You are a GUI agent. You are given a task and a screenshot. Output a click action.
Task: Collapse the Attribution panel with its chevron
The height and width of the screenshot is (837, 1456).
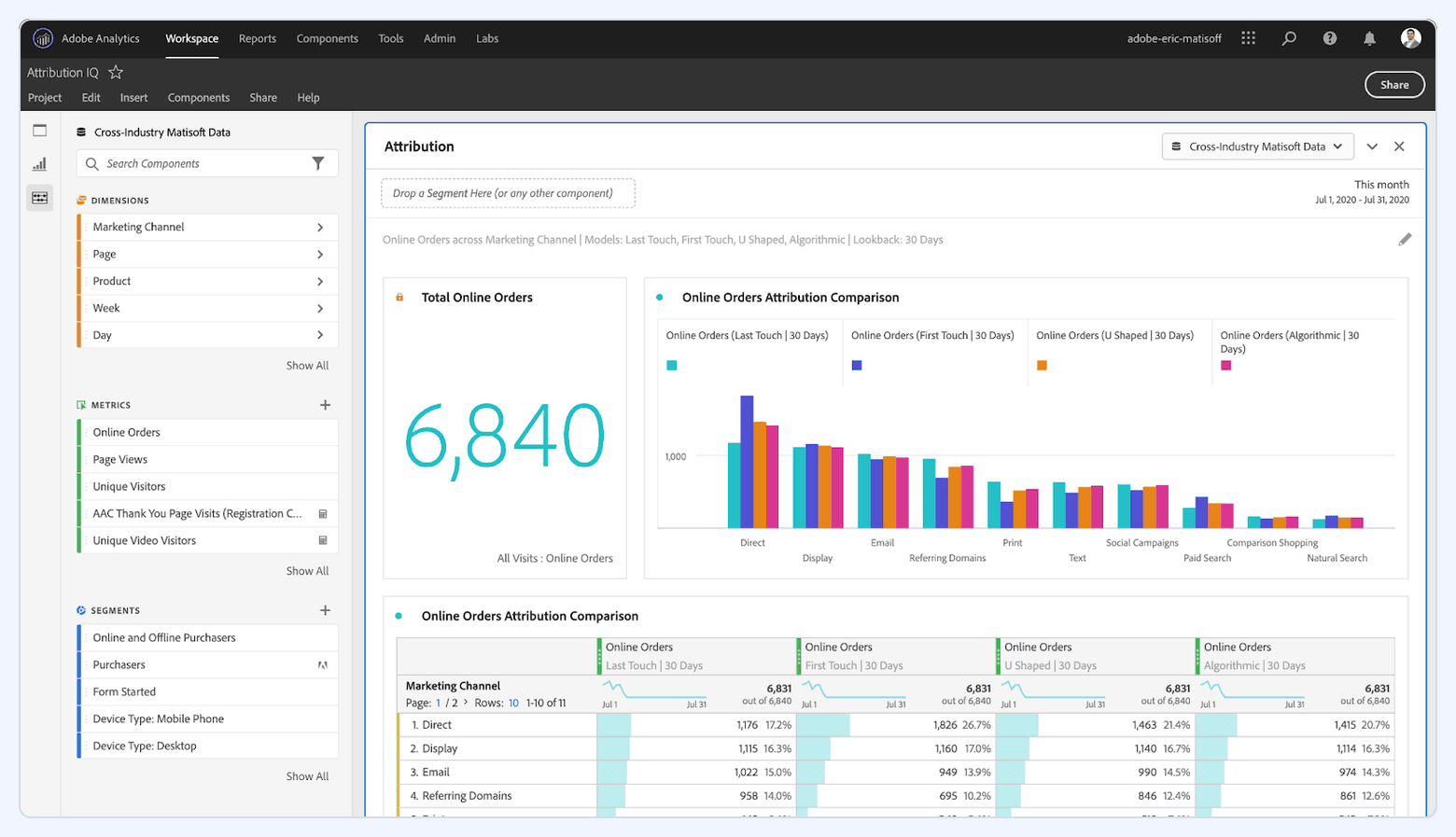point(1372,146)
